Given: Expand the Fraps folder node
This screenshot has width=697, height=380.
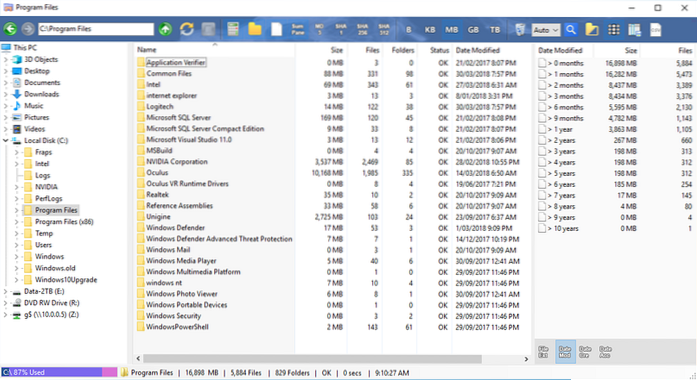Looking at the screenshot, I should 16,152.
